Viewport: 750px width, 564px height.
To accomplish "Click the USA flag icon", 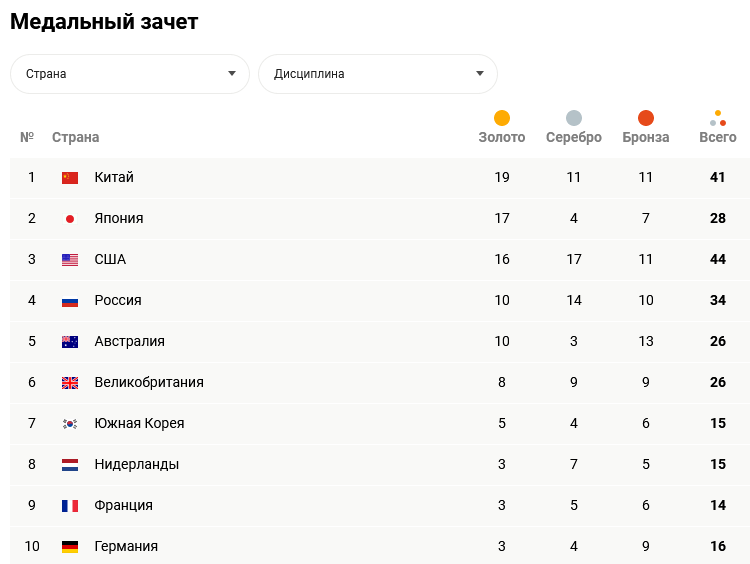I will coord(70,260).
